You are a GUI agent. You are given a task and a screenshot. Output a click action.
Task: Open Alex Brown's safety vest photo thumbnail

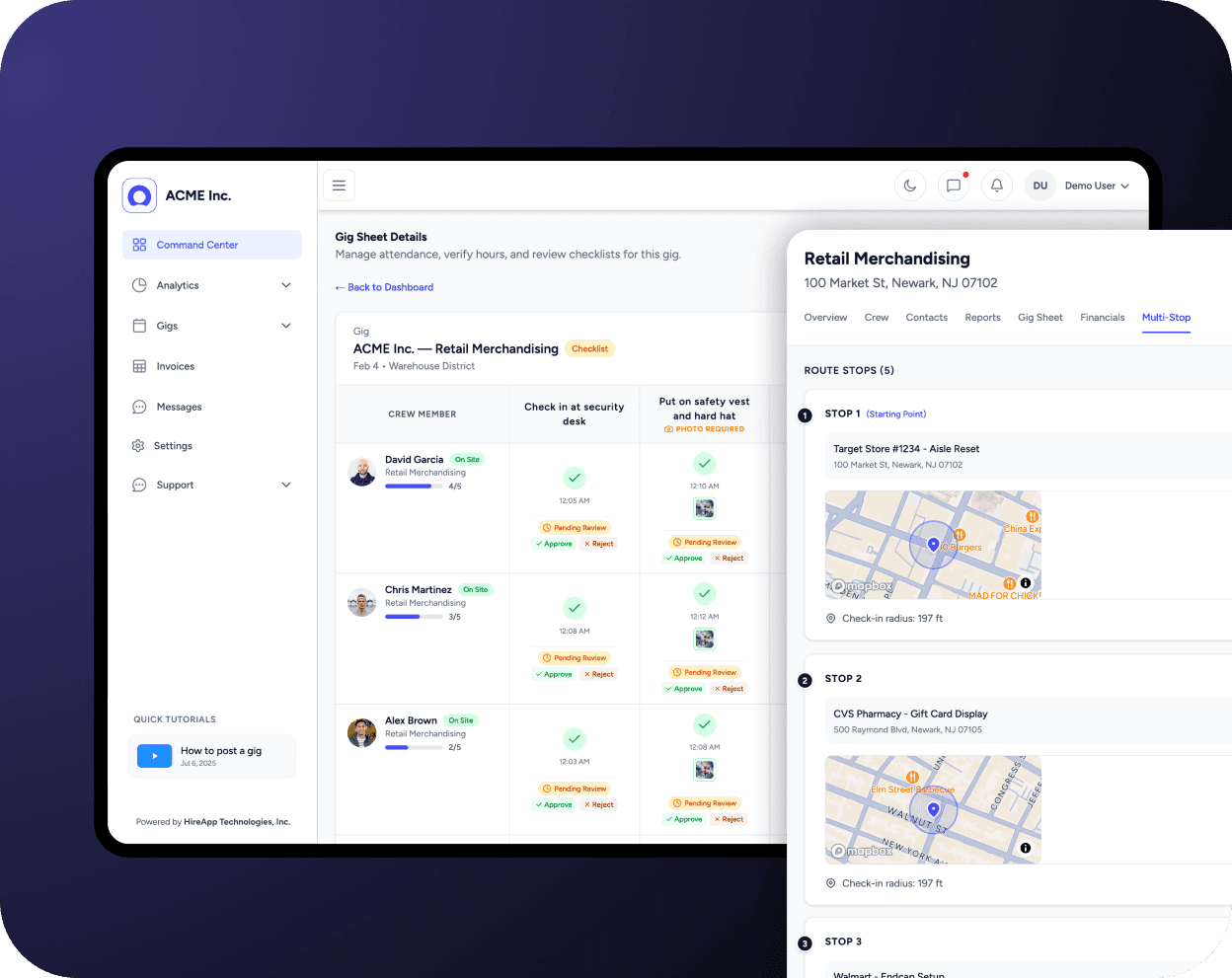(704, 770)
